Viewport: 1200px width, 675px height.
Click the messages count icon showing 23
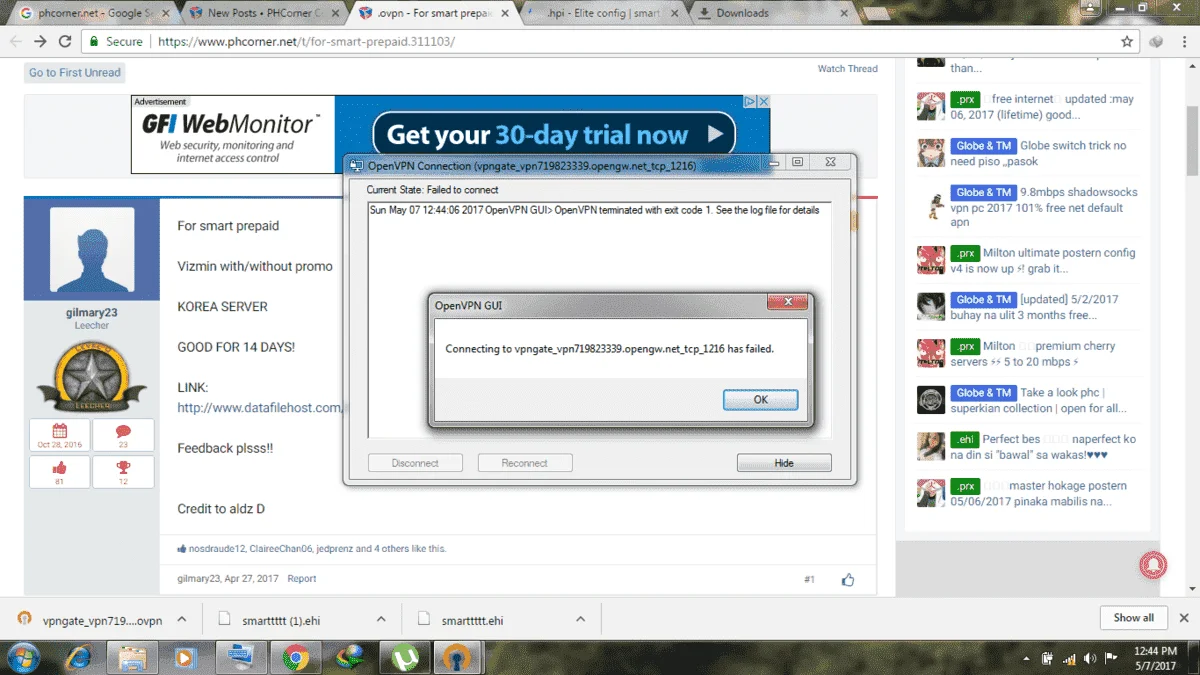[123, 432]
